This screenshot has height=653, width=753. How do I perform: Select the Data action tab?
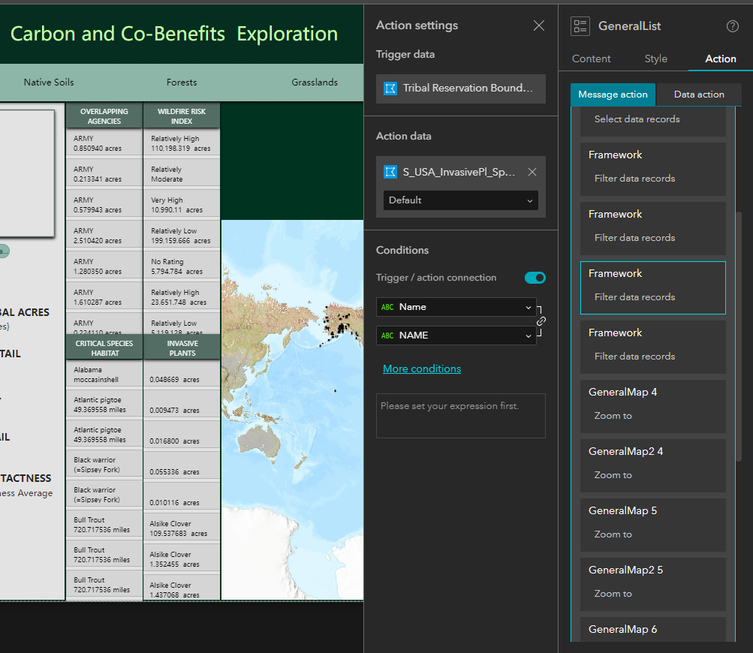point(698,95)
